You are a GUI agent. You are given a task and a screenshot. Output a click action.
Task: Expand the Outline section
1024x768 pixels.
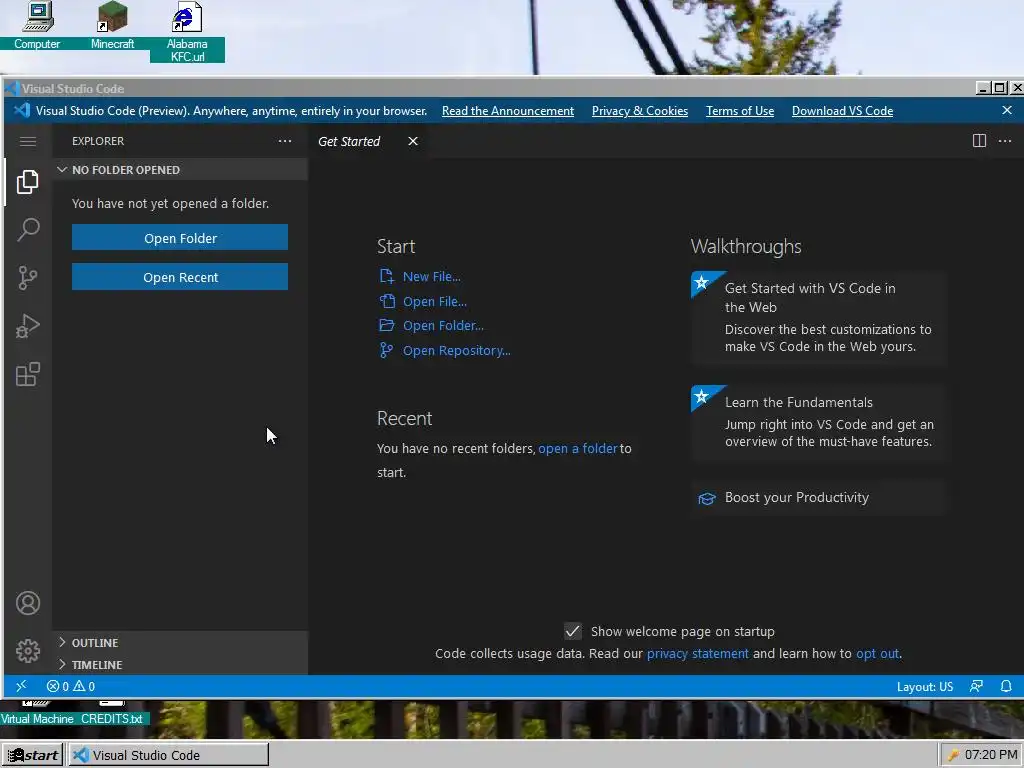click(180, 643)
